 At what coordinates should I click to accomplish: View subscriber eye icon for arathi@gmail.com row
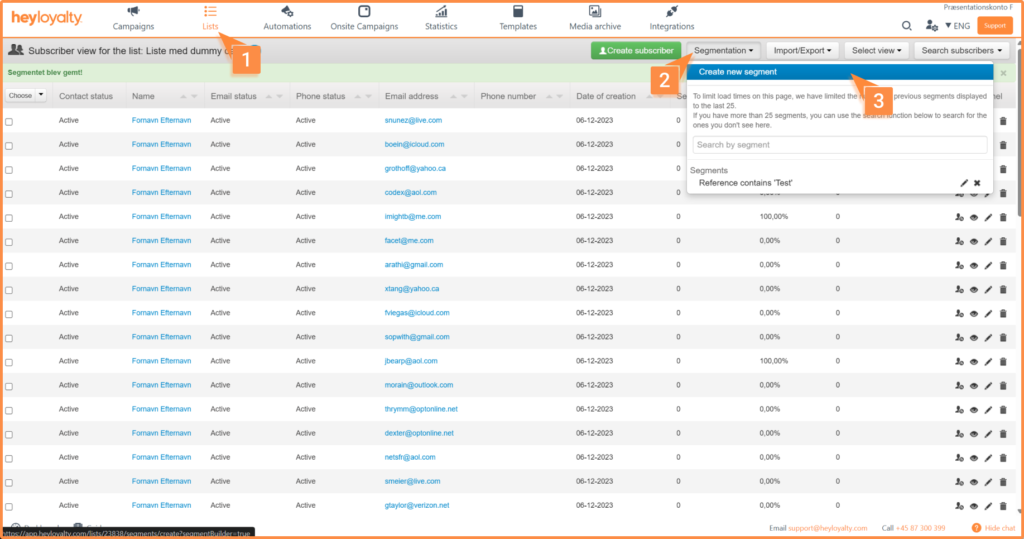point(974,265)
